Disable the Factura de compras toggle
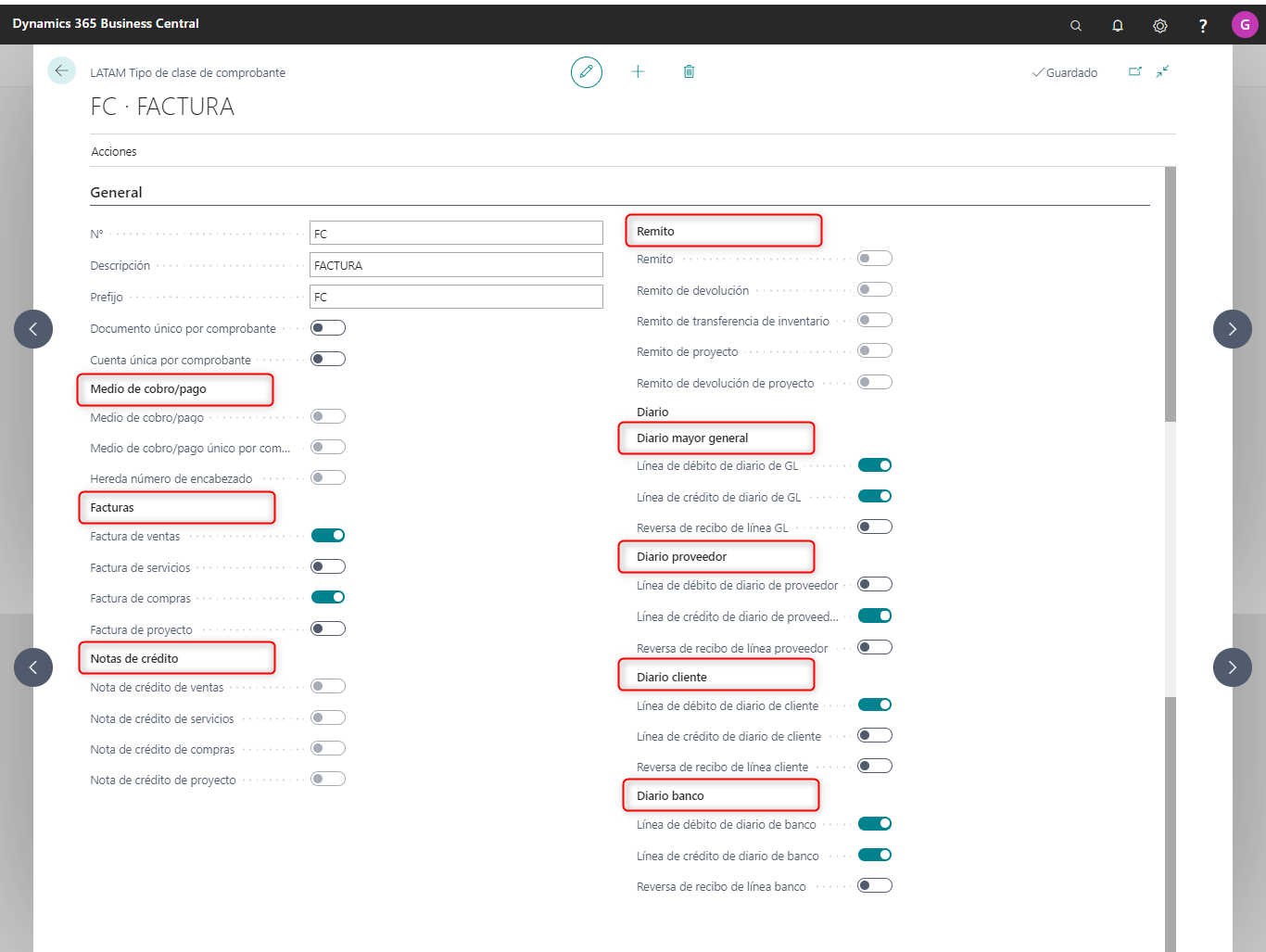1266x952 pixels. 328,597
